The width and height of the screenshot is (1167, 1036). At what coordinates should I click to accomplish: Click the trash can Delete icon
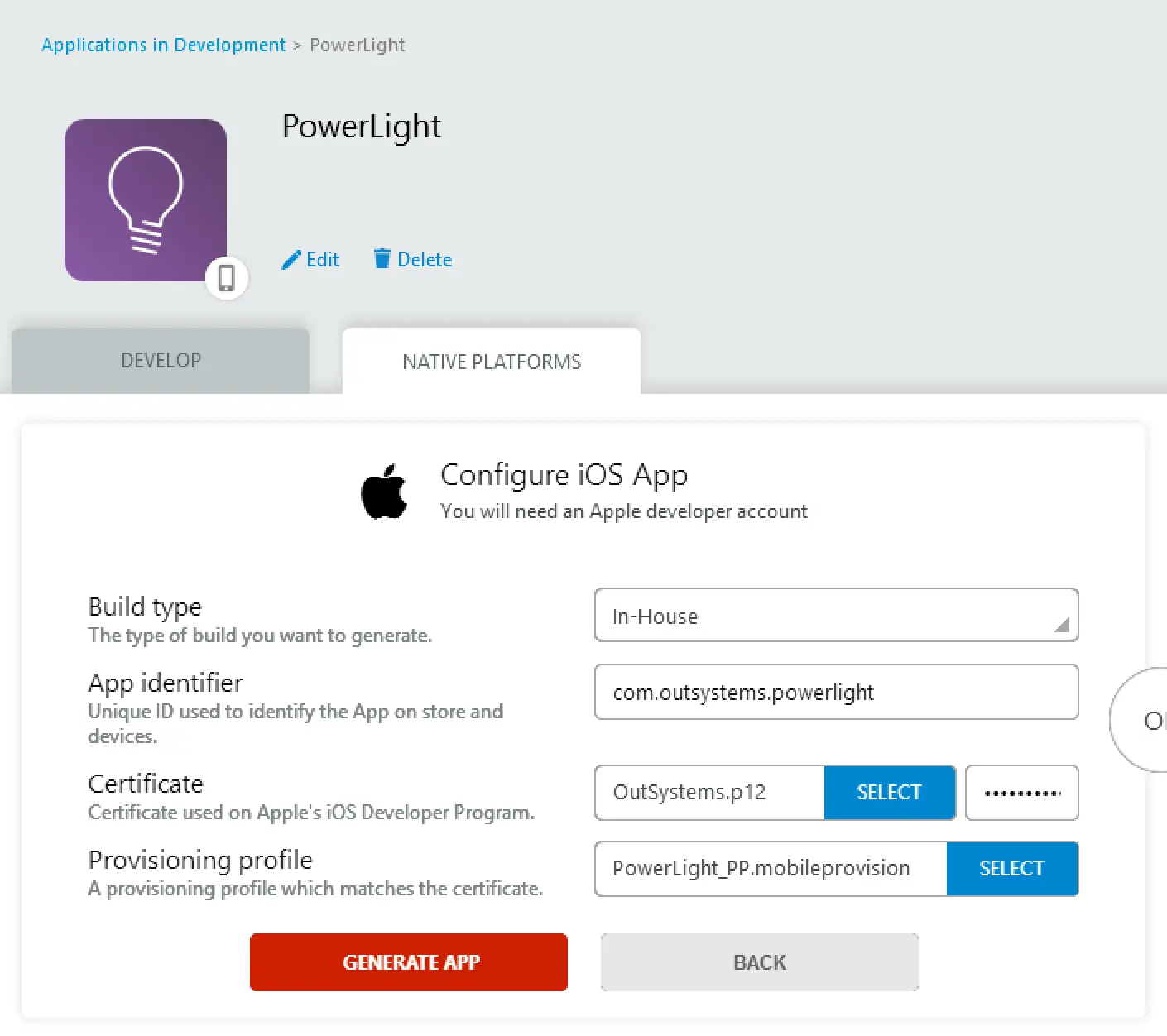382,259
